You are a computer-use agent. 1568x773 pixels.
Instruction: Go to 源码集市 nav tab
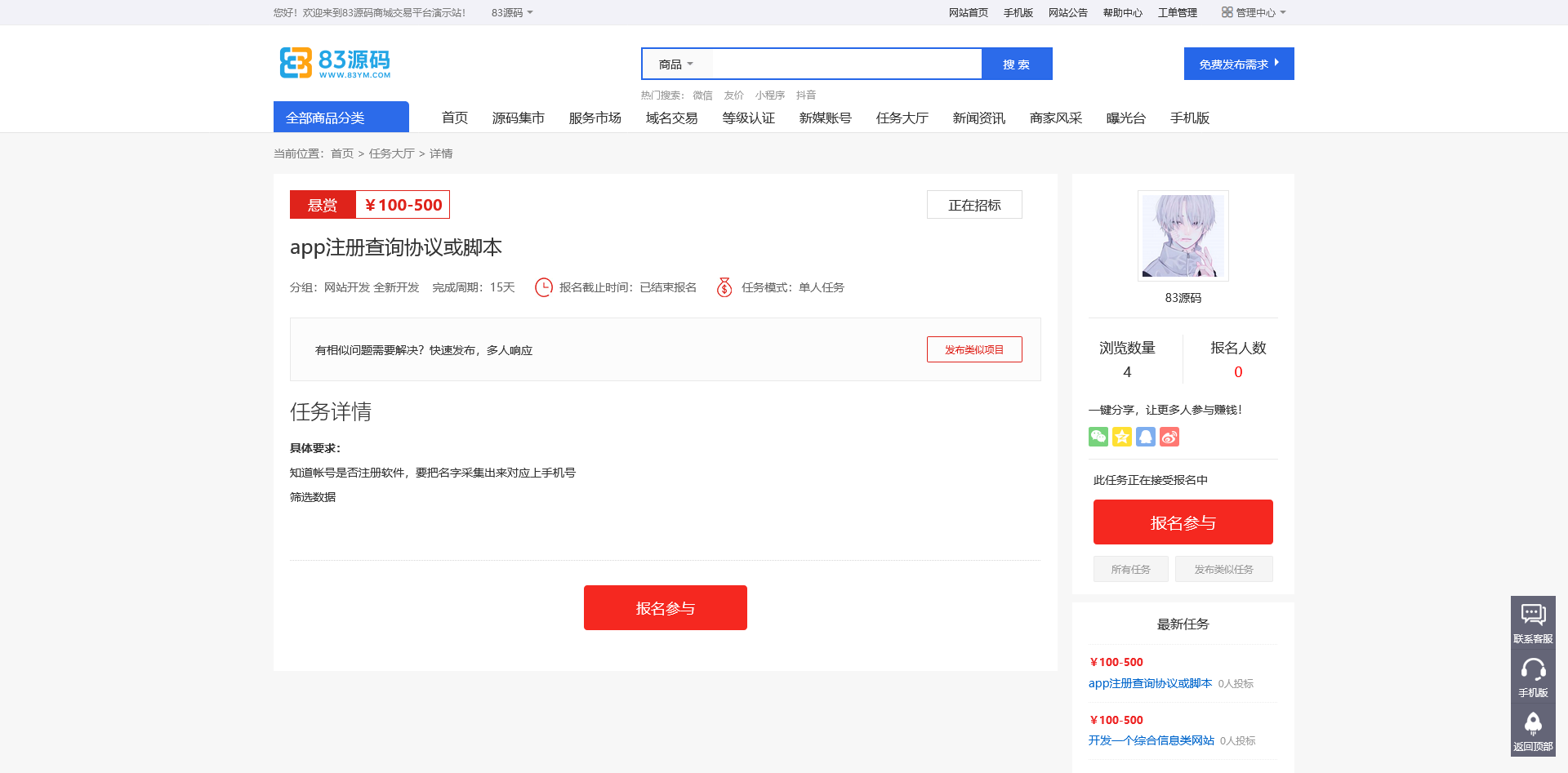click(519, 118)
